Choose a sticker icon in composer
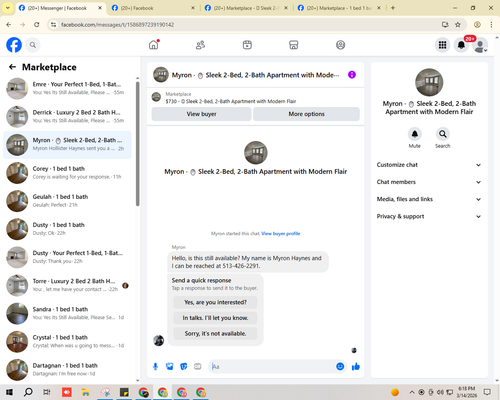 tap(184, 367)
